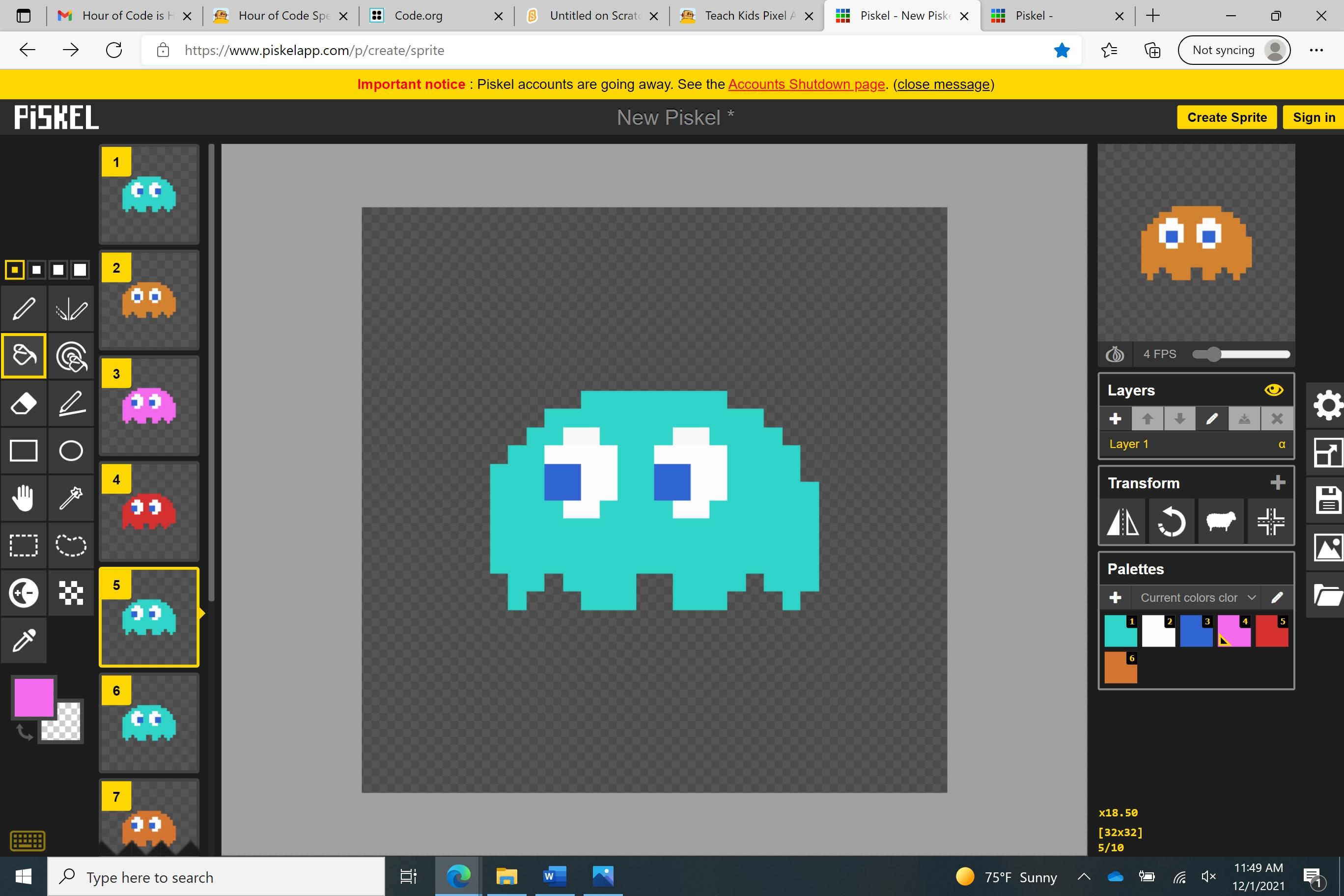Screen dimensions: 1344x896
Task: Toggle onion skin preview
Action: (x=1116, y=354)
